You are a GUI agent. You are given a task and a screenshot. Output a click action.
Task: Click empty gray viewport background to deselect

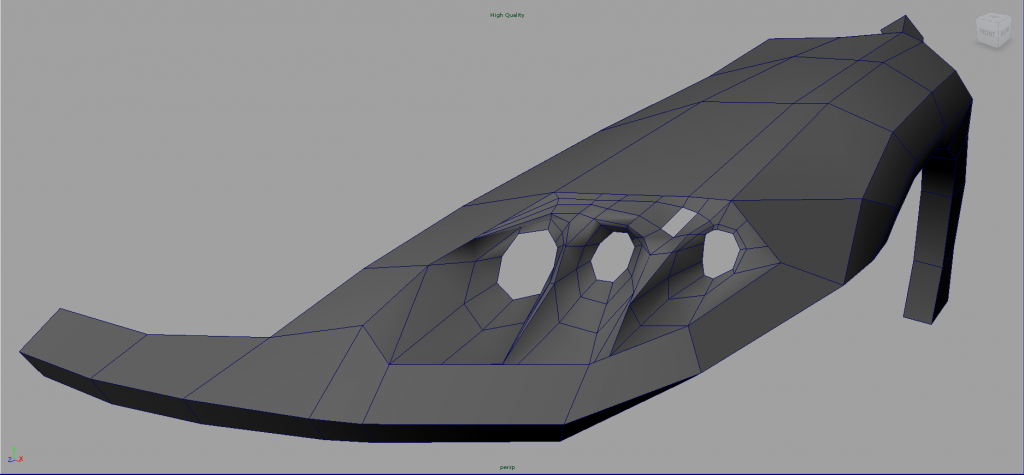point(200,120)
